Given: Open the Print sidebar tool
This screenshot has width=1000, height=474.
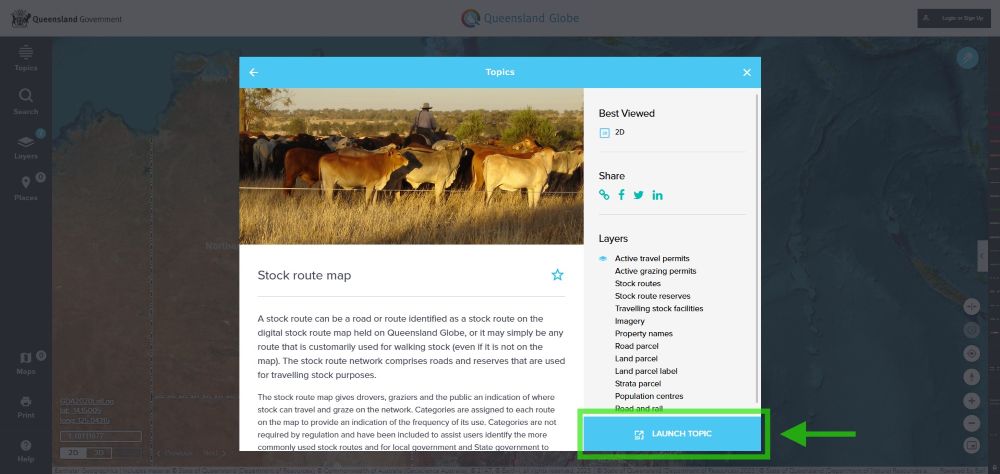Looking at the screenshot, I should tap(26, 407).
